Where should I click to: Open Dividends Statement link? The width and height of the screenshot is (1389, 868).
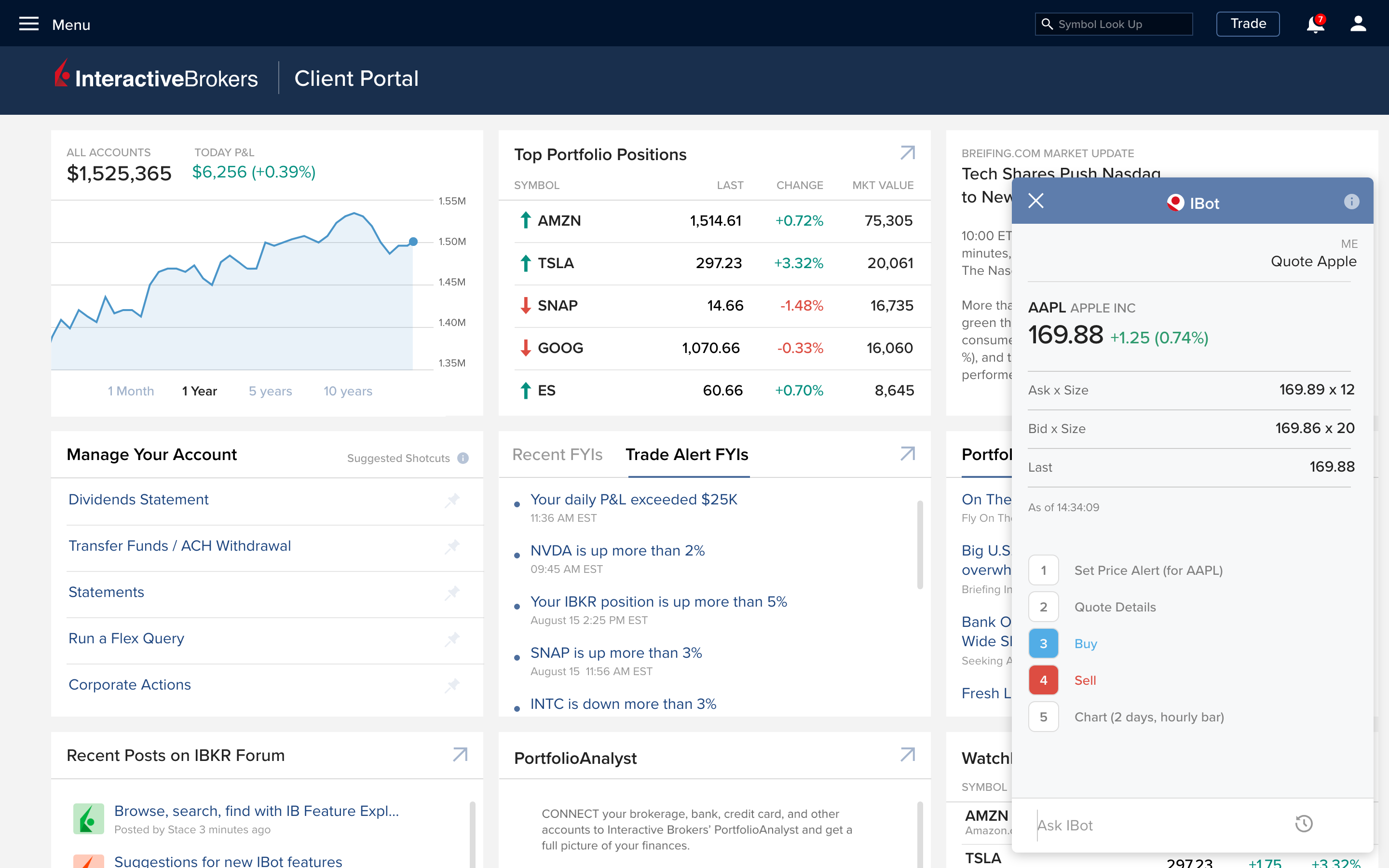click(137, 499)
